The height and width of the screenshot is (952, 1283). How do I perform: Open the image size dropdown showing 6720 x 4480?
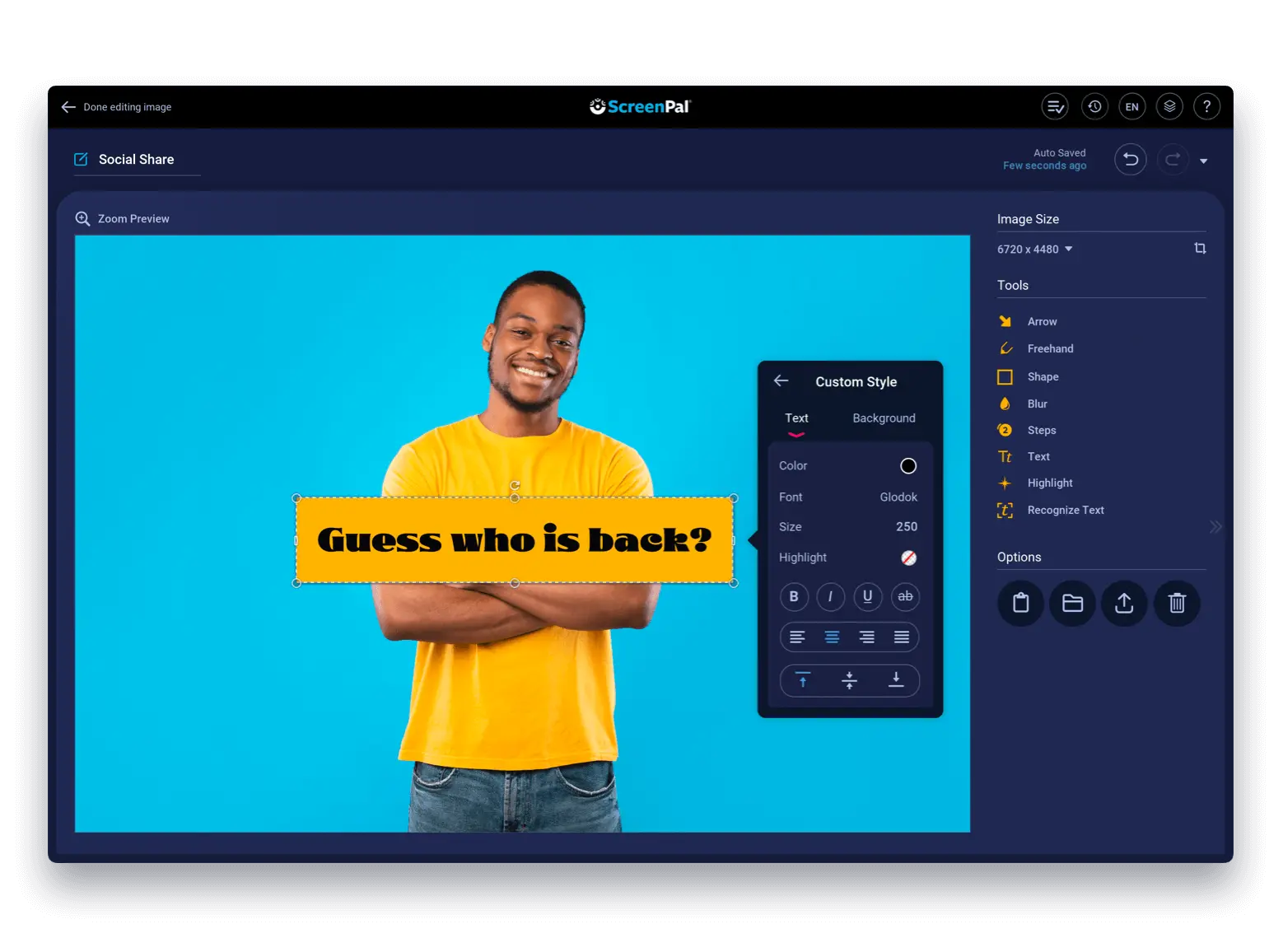(1035, 249)
